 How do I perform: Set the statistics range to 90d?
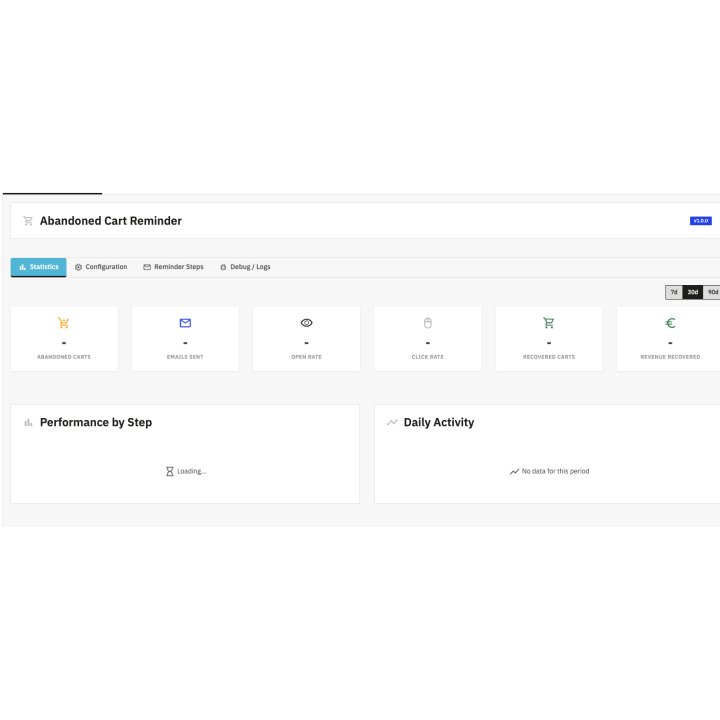tap(711, 292)
